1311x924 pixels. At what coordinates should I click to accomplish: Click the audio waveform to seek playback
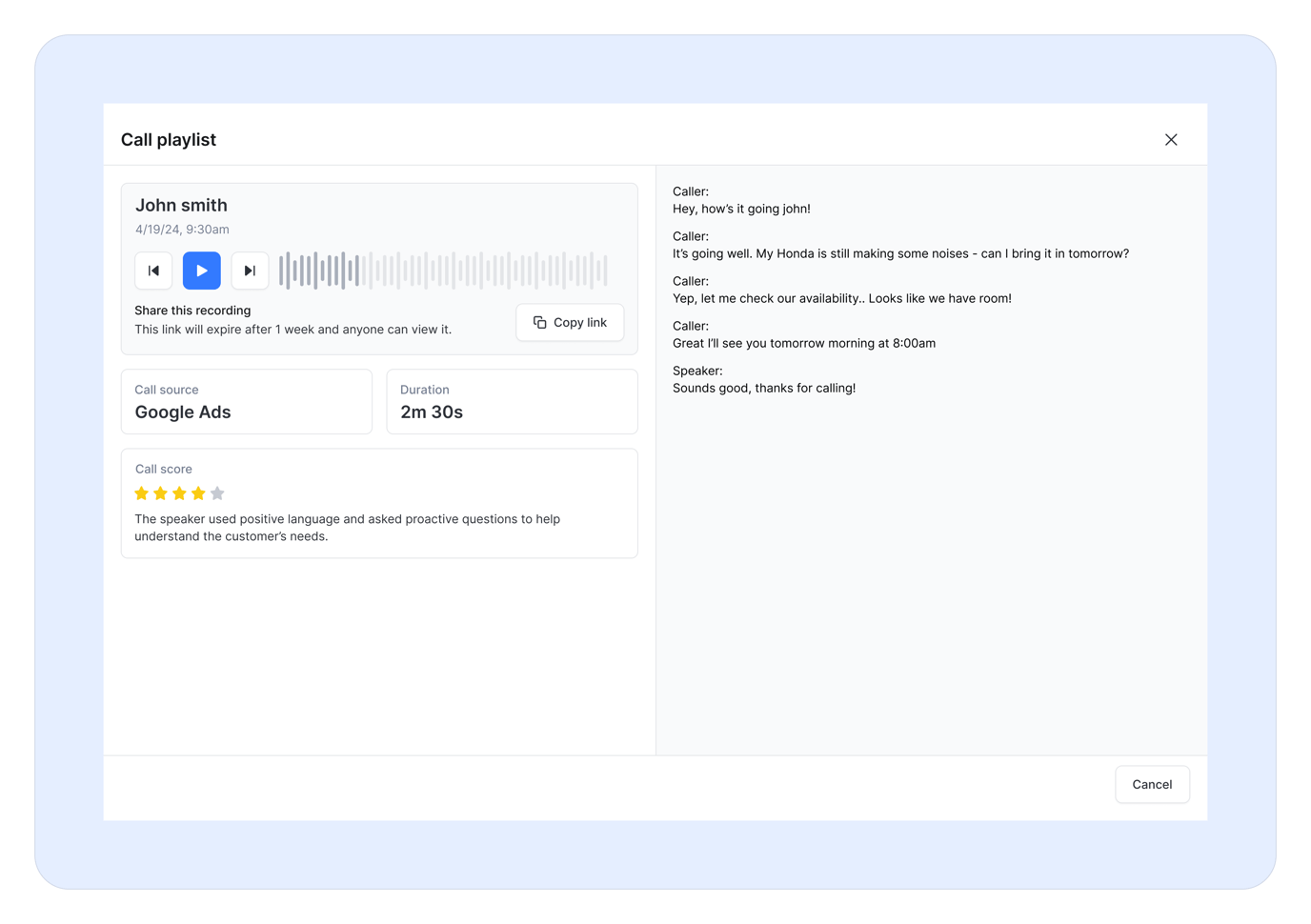[443, 271]
